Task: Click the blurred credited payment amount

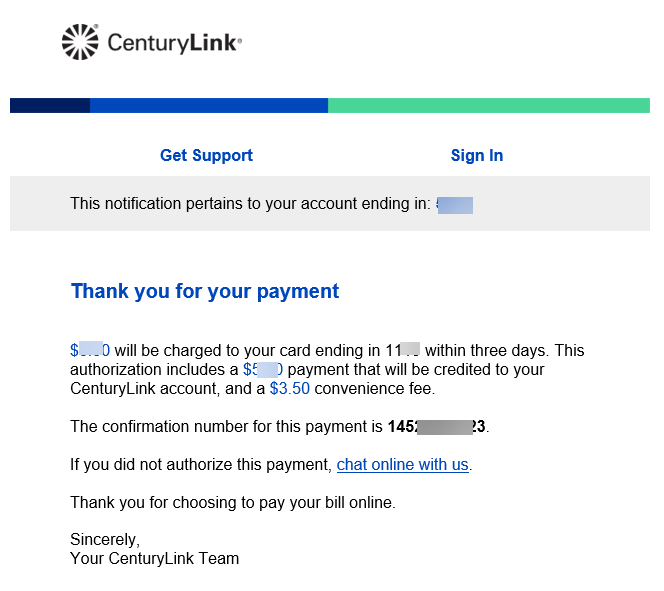Action: [263, 370]
